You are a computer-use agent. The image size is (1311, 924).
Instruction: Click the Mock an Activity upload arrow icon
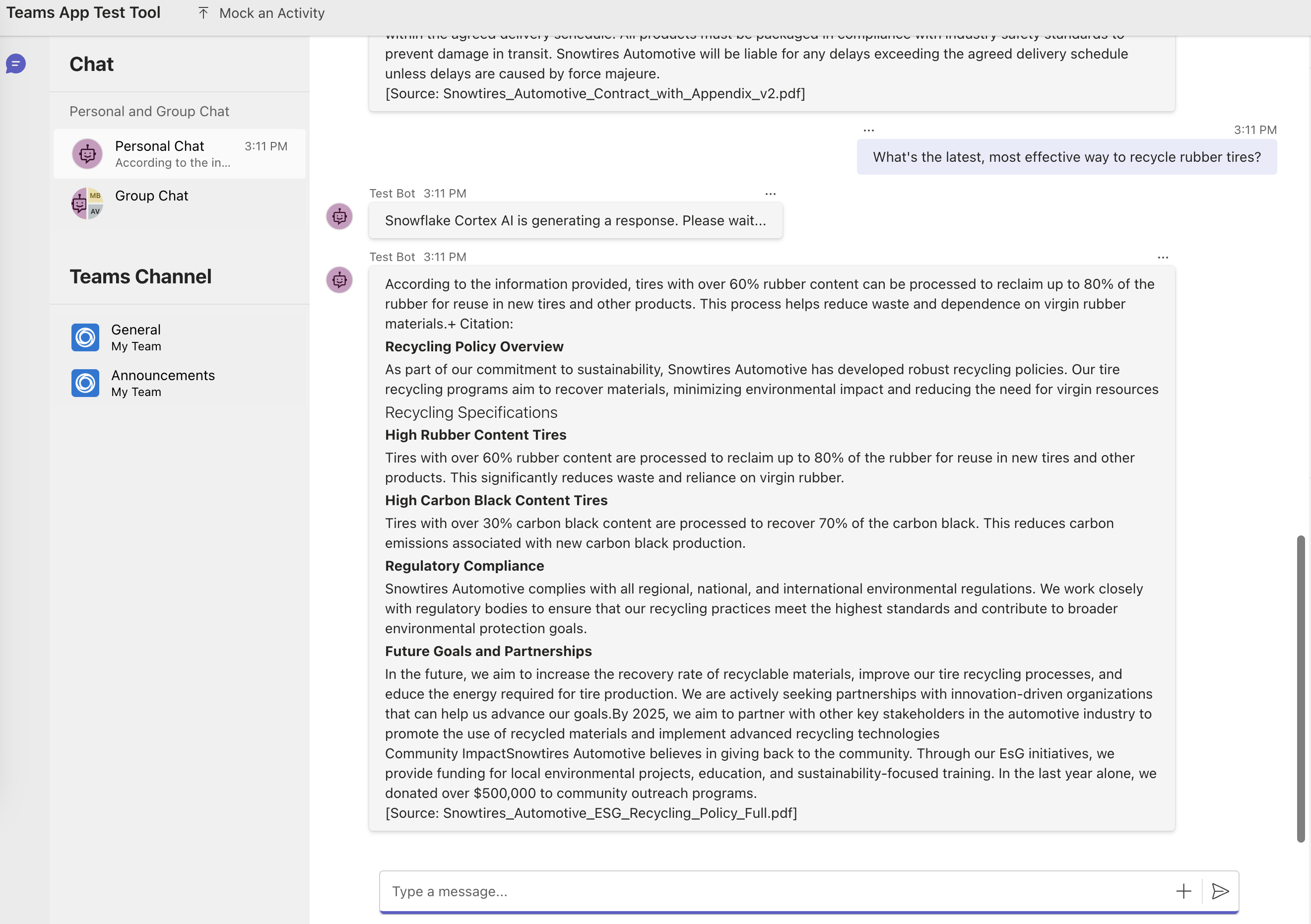[203, 12]
